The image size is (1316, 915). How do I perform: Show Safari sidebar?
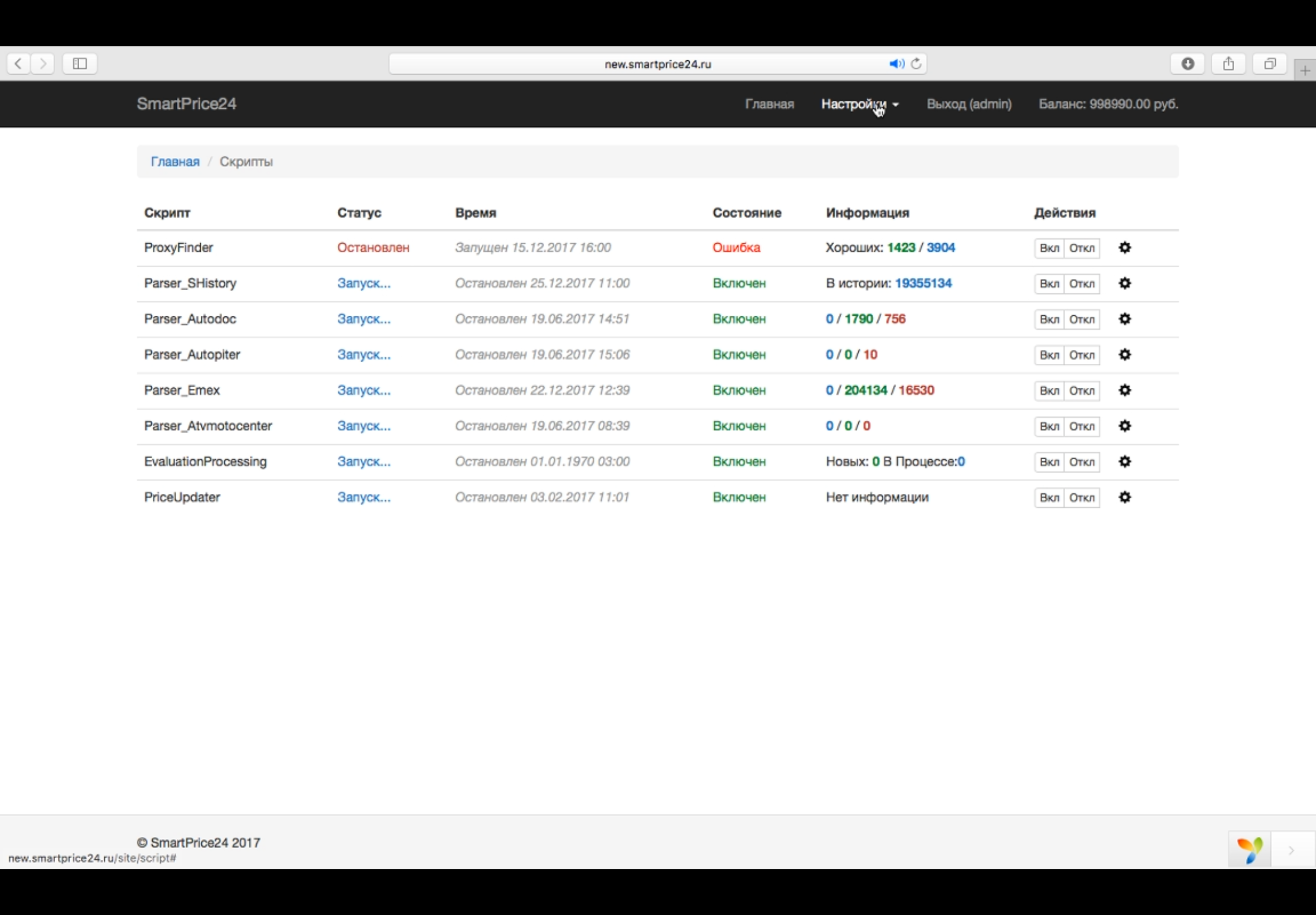pyautogui.click(x=80, y=64)
